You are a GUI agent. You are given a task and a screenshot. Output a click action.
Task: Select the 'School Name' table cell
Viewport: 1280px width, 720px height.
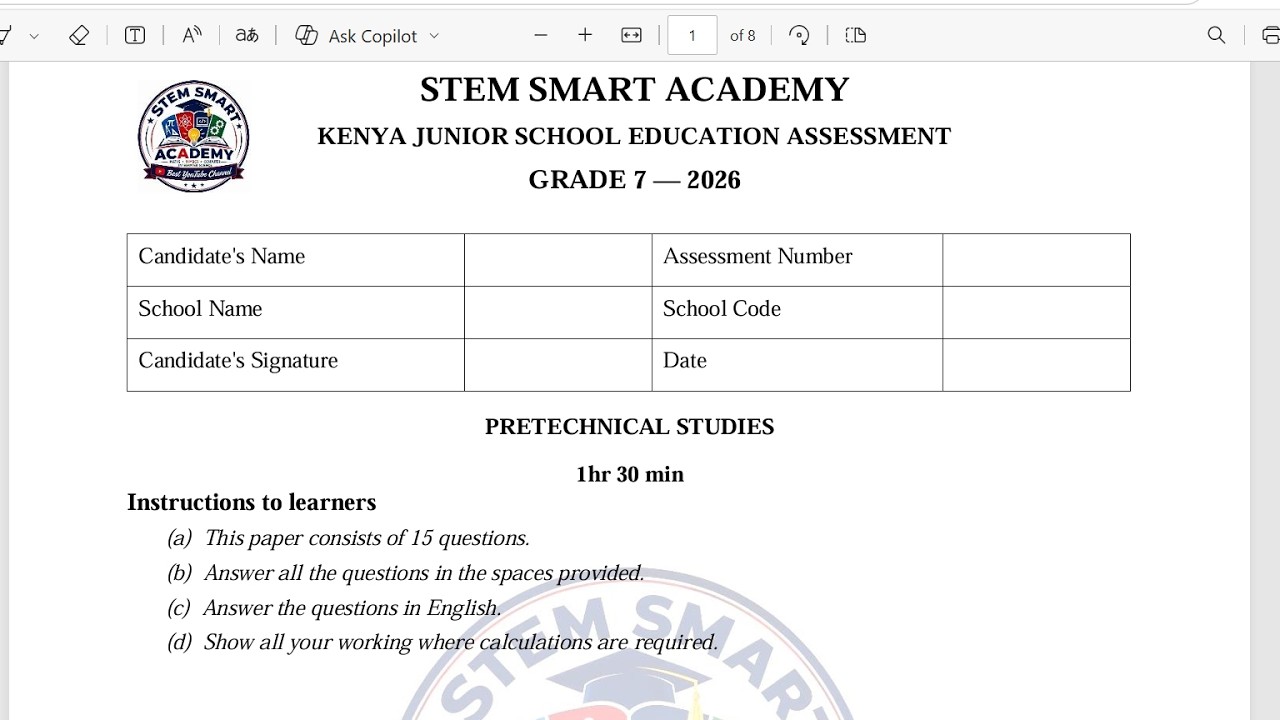(x=296, y=312)
